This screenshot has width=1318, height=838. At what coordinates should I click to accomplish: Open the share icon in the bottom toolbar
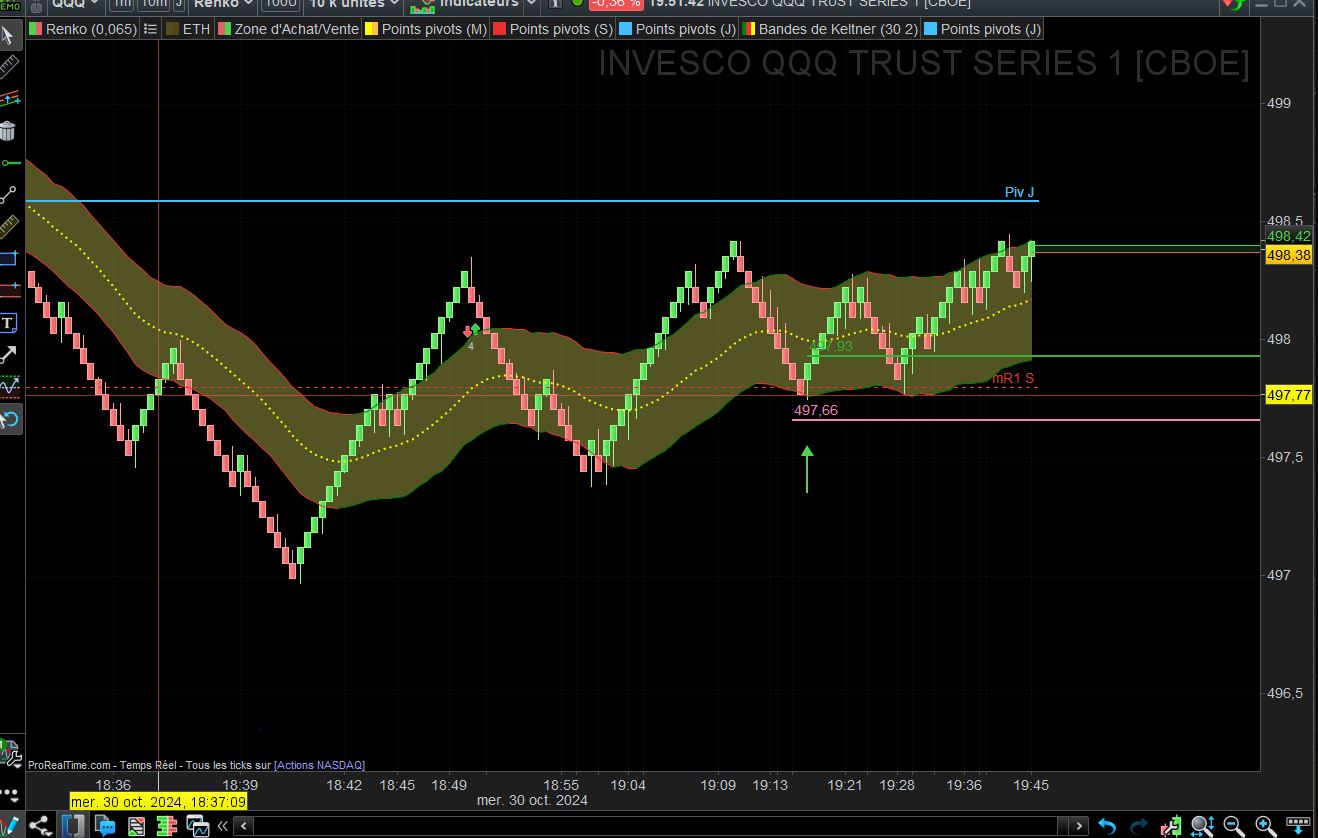41,826
